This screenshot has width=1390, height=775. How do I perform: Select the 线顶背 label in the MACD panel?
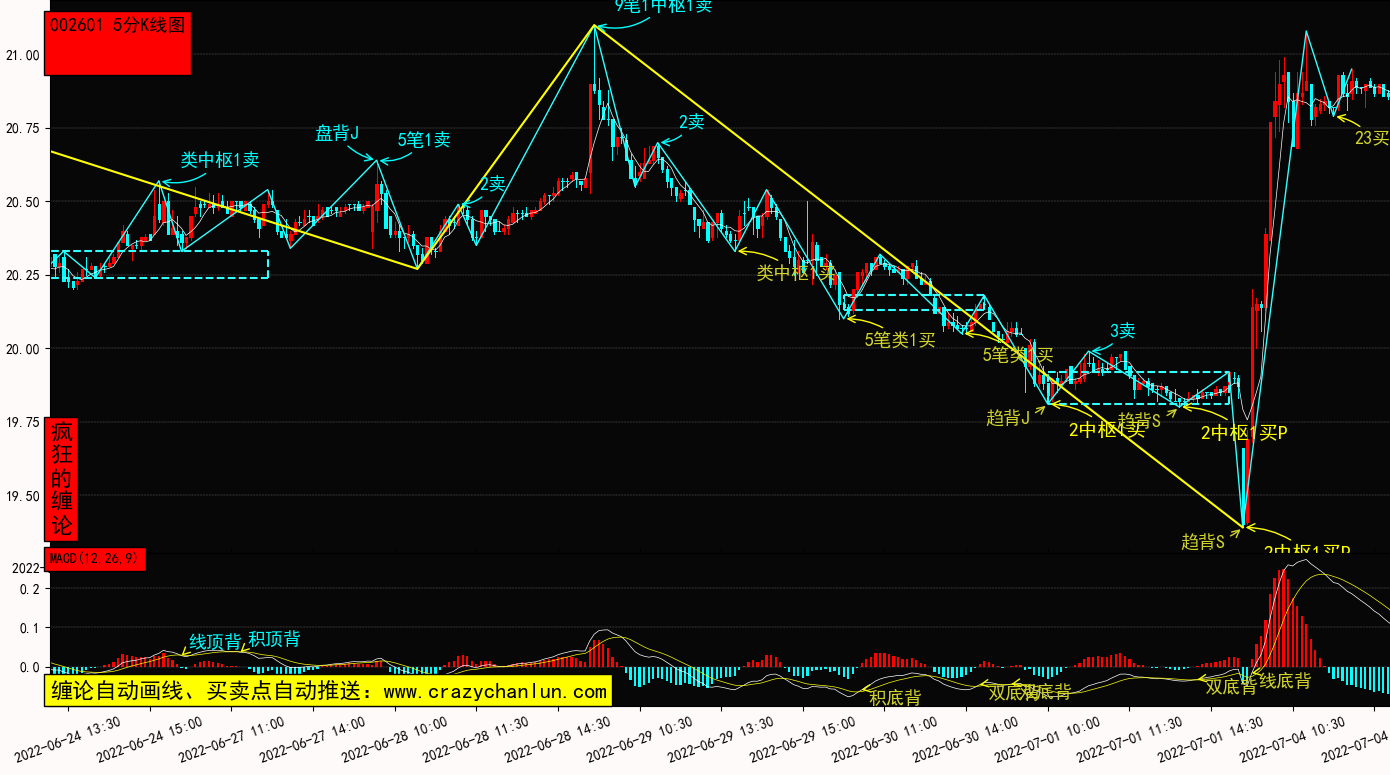(x=216, y=642)
